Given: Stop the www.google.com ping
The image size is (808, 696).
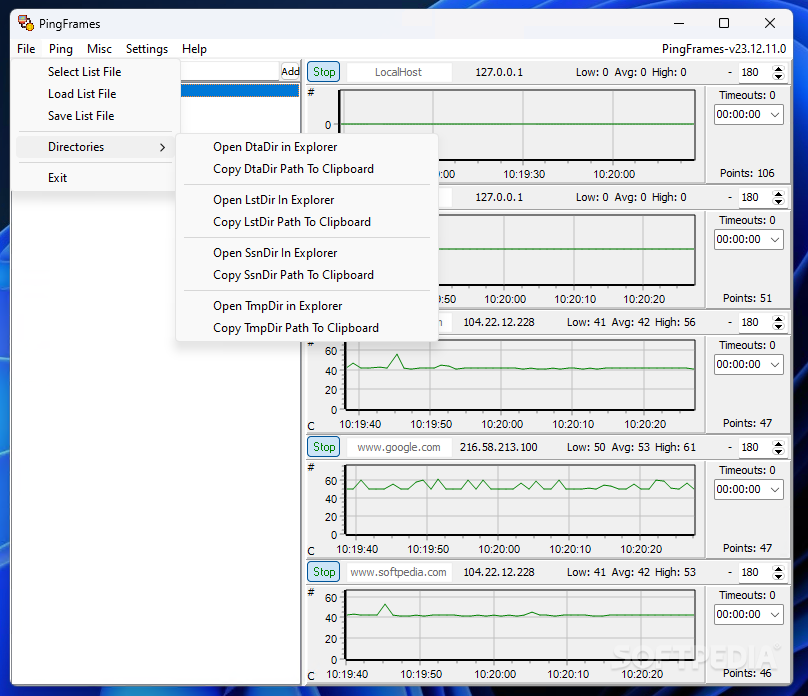Looking at the screenshot, I should coord(324,447).
